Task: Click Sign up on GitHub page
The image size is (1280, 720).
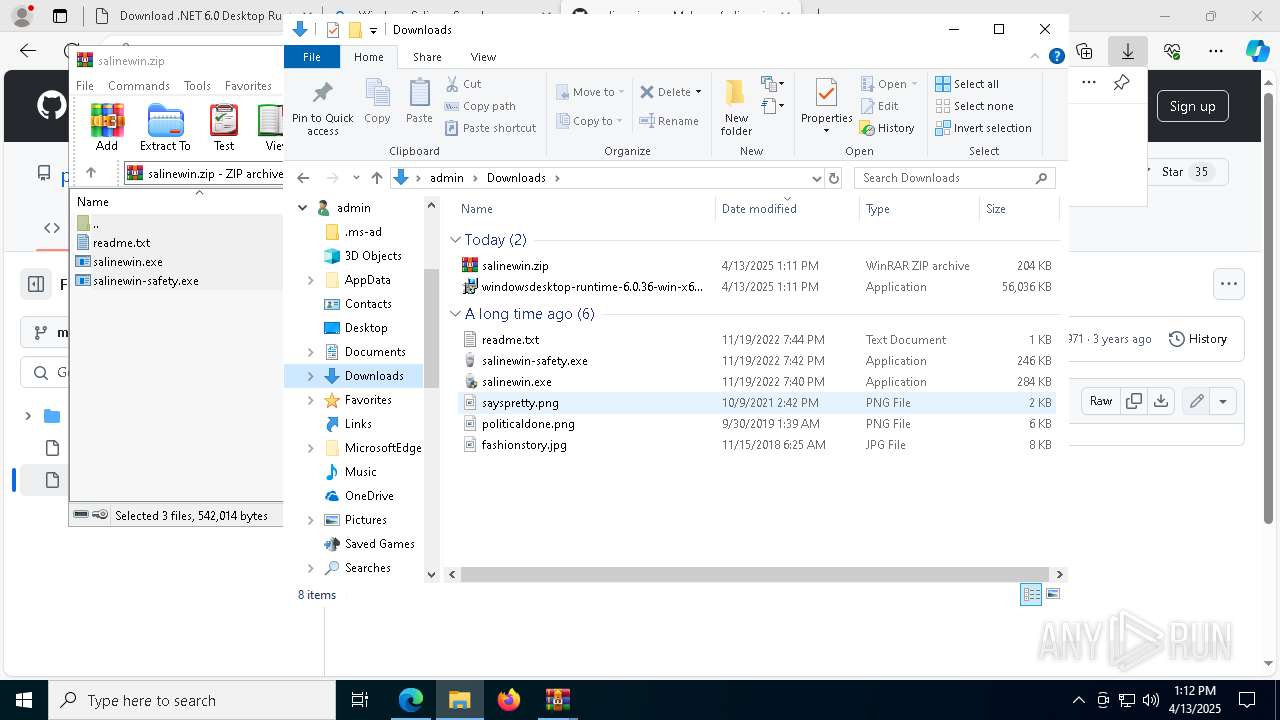Action: coord(1192,106)
